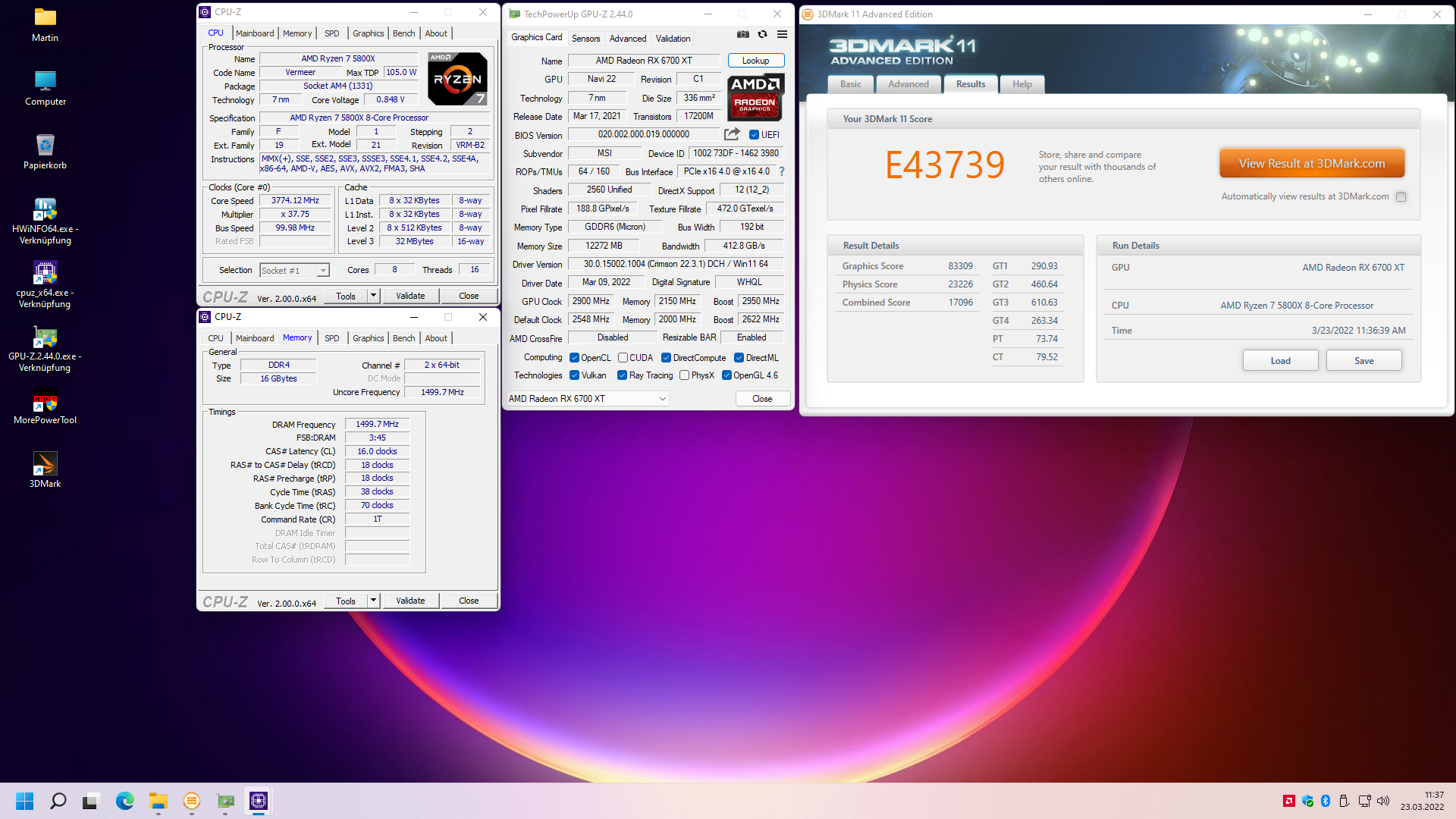Open the Papierkorb recycle bin icon

(45, 152)
